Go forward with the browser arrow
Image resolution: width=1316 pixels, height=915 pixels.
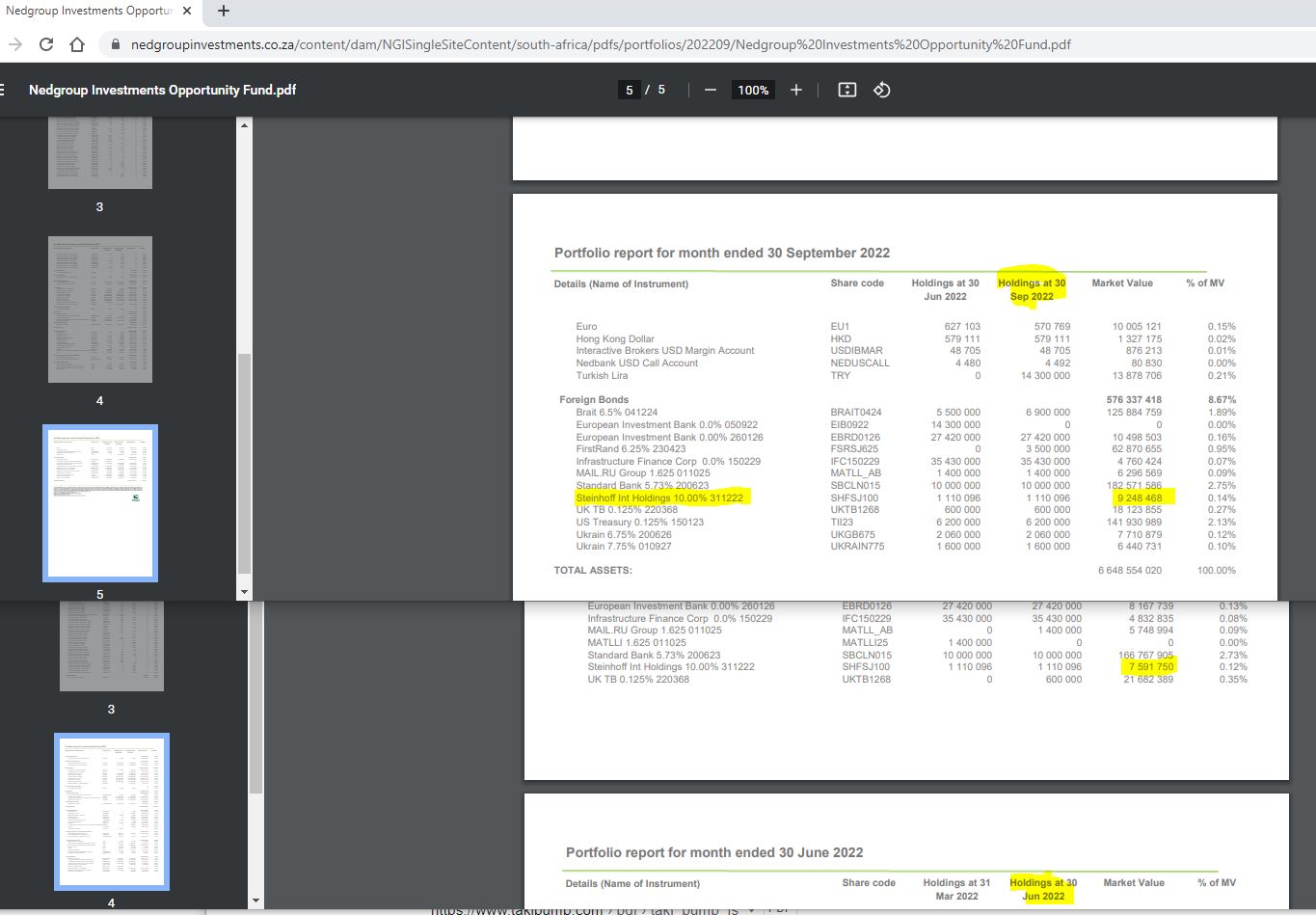click(x=15, y=44)
